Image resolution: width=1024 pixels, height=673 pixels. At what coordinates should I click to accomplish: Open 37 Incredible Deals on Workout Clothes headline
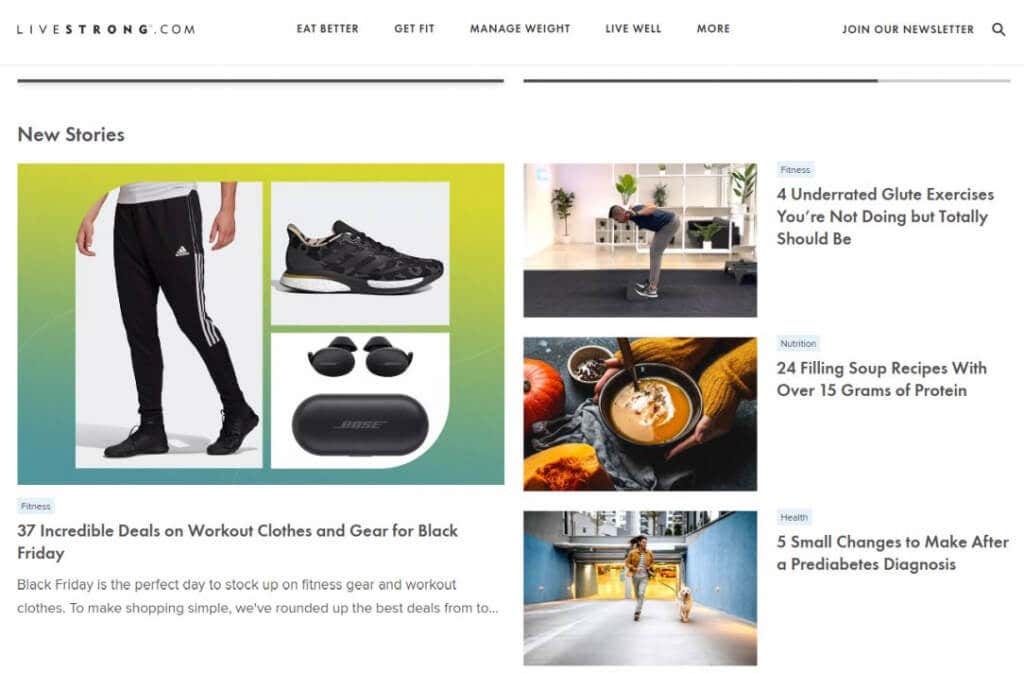tap(237, 542)
